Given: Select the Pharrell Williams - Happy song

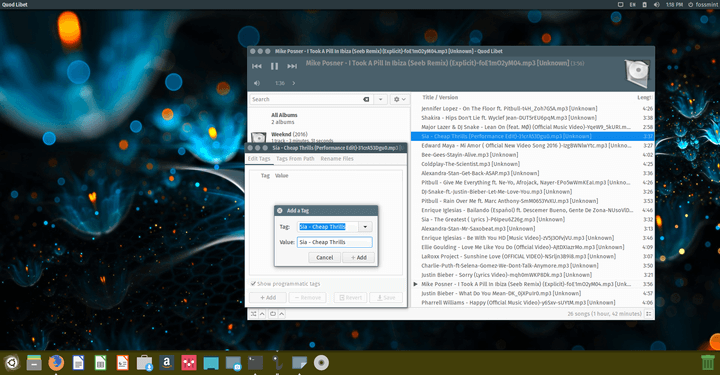Looking at the screenshot, I should pos(532,302).
